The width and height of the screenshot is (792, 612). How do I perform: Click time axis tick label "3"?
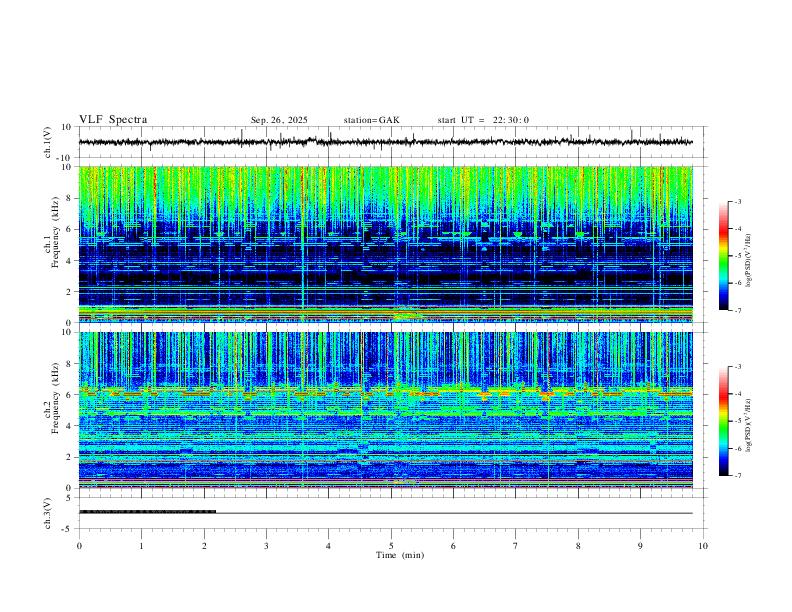click(x=266, y=546)
